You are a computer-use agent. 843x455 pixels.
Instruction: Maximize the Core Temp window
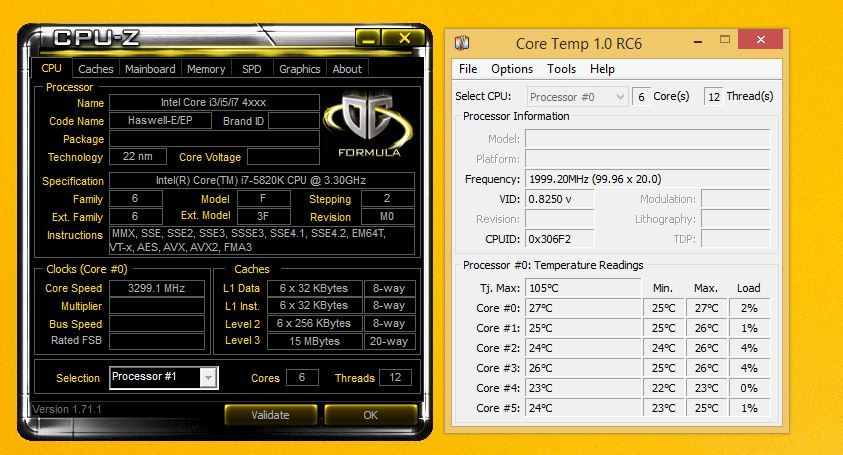(x=725, y=39)
